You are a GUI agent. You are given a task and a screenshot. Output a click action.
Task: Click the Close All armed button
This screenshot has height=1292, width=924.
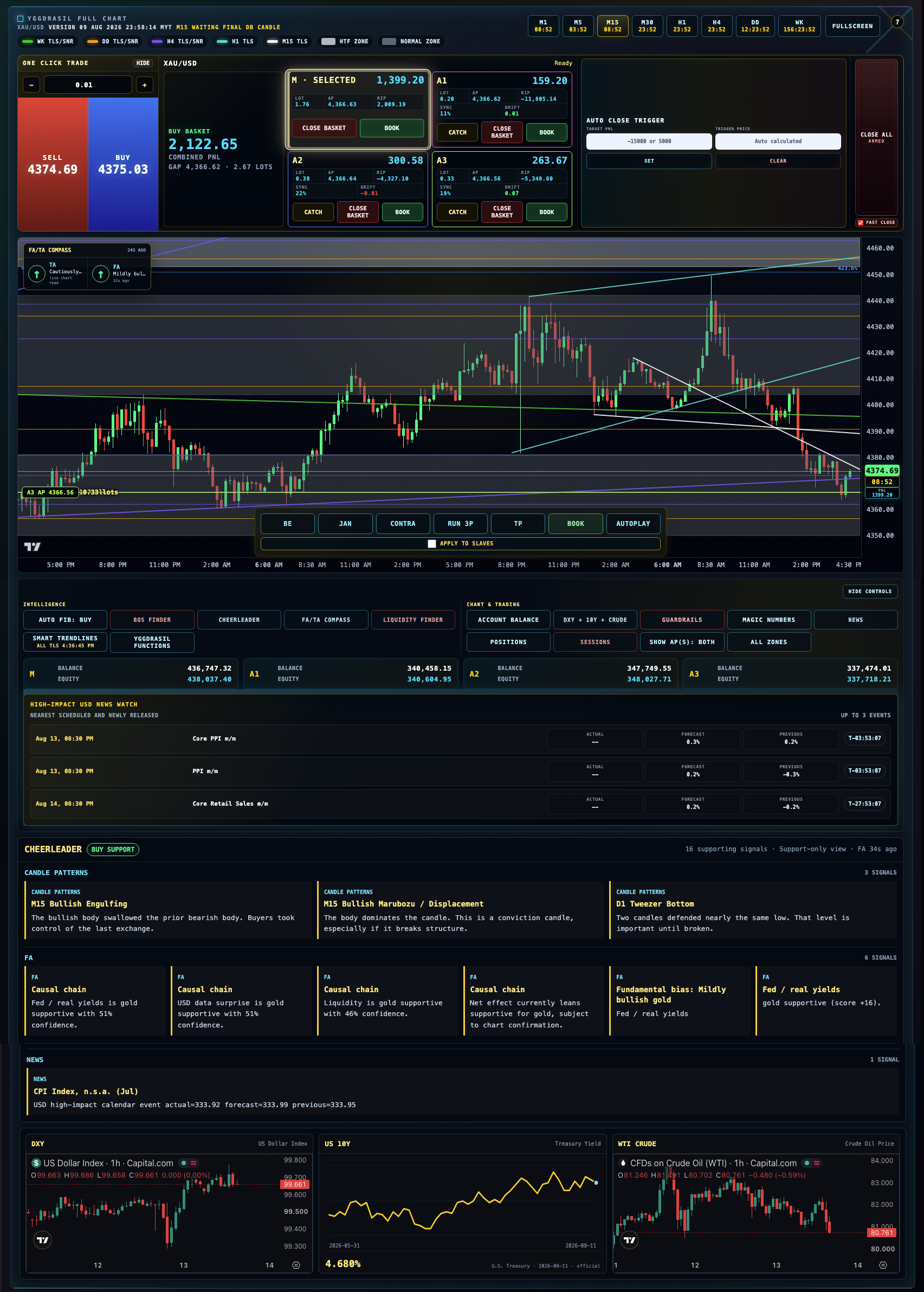(876, 137)
